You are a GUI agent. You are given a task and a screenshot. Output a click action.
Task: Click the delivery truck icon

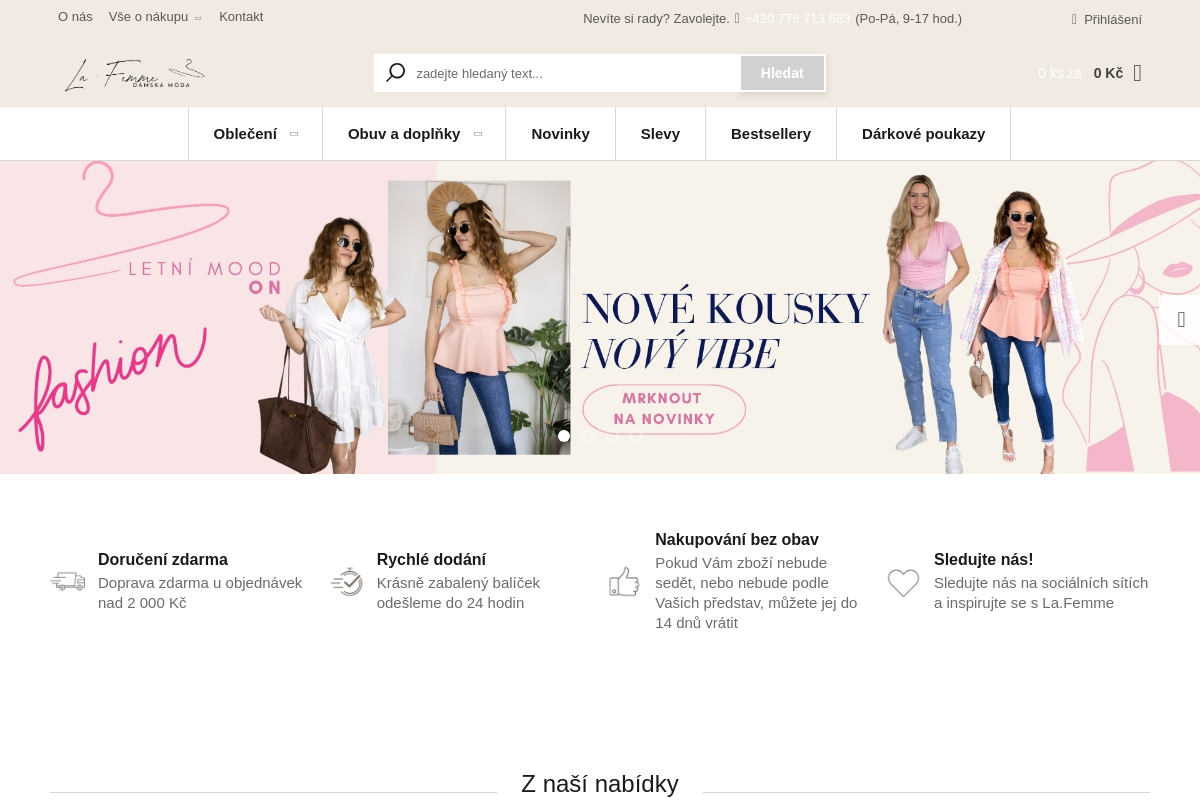click(x=68, y=581)
